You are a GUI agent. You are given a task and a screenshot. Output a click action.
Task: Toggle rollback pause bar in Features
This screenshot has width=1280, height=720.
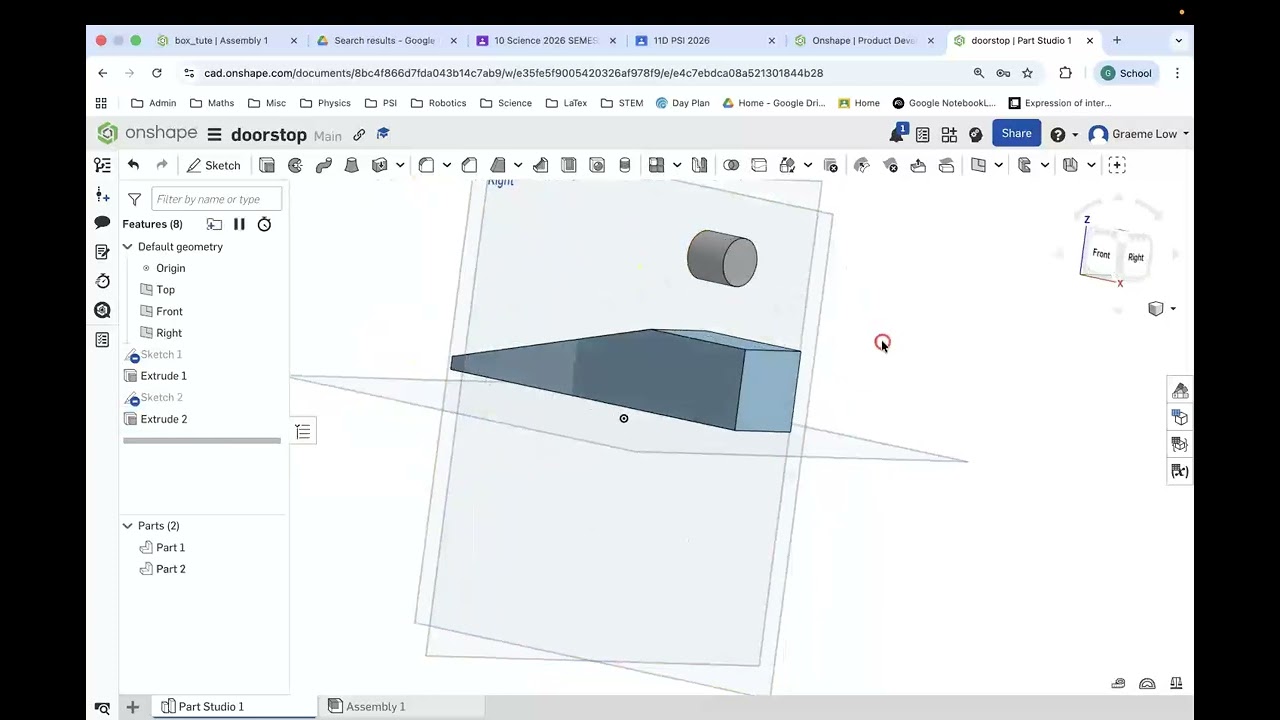[239, 224]
